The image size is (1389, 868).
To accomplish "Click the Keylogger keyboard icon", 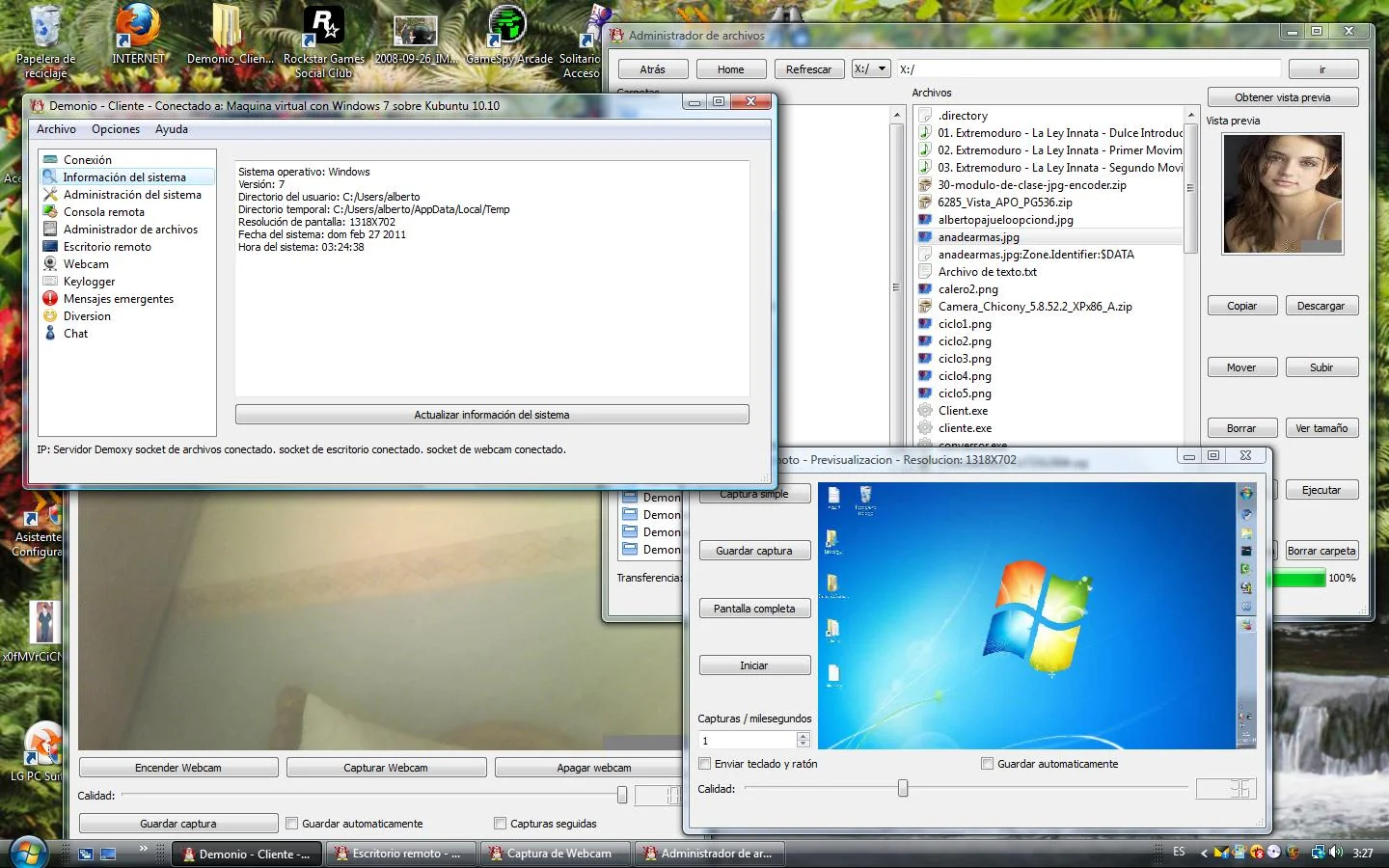I will click(50, 282).
